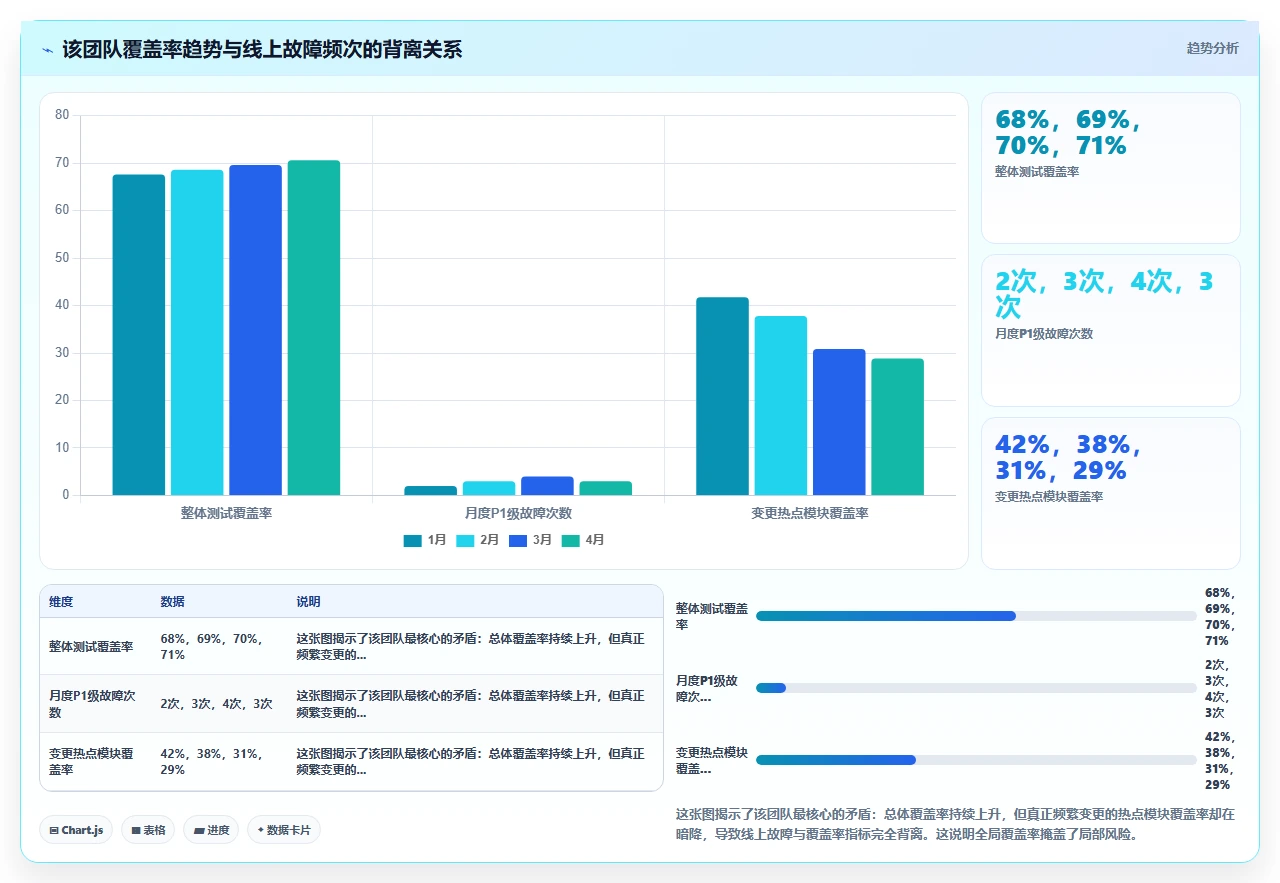
Task: Click the 进度 tag icon
Action: click(x=198, y=830)
